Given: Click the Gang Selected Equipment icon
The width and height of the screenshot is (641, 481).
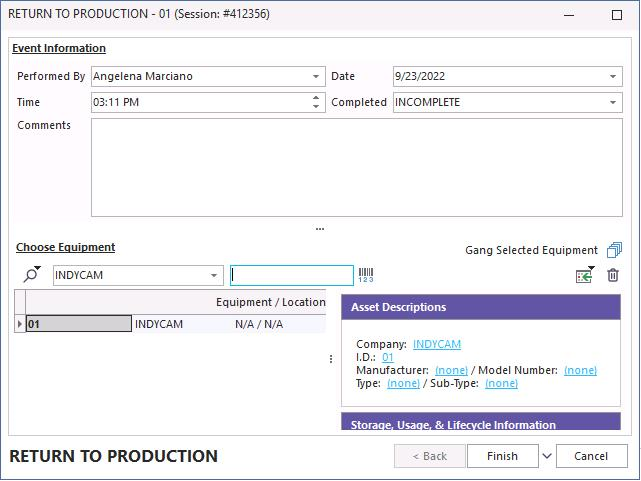Looking at the screenshot, I should [x=614, y=250].
